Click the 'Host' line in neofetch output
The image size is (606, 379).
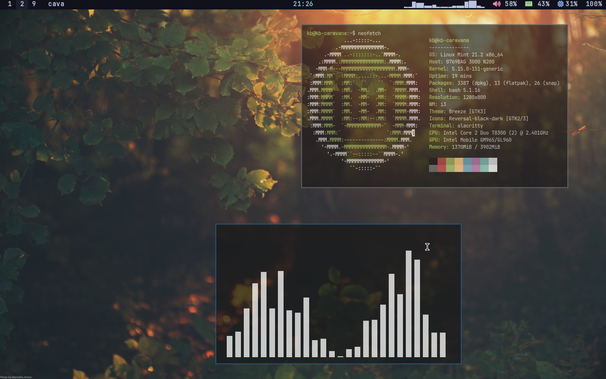(x=461, y=62)
